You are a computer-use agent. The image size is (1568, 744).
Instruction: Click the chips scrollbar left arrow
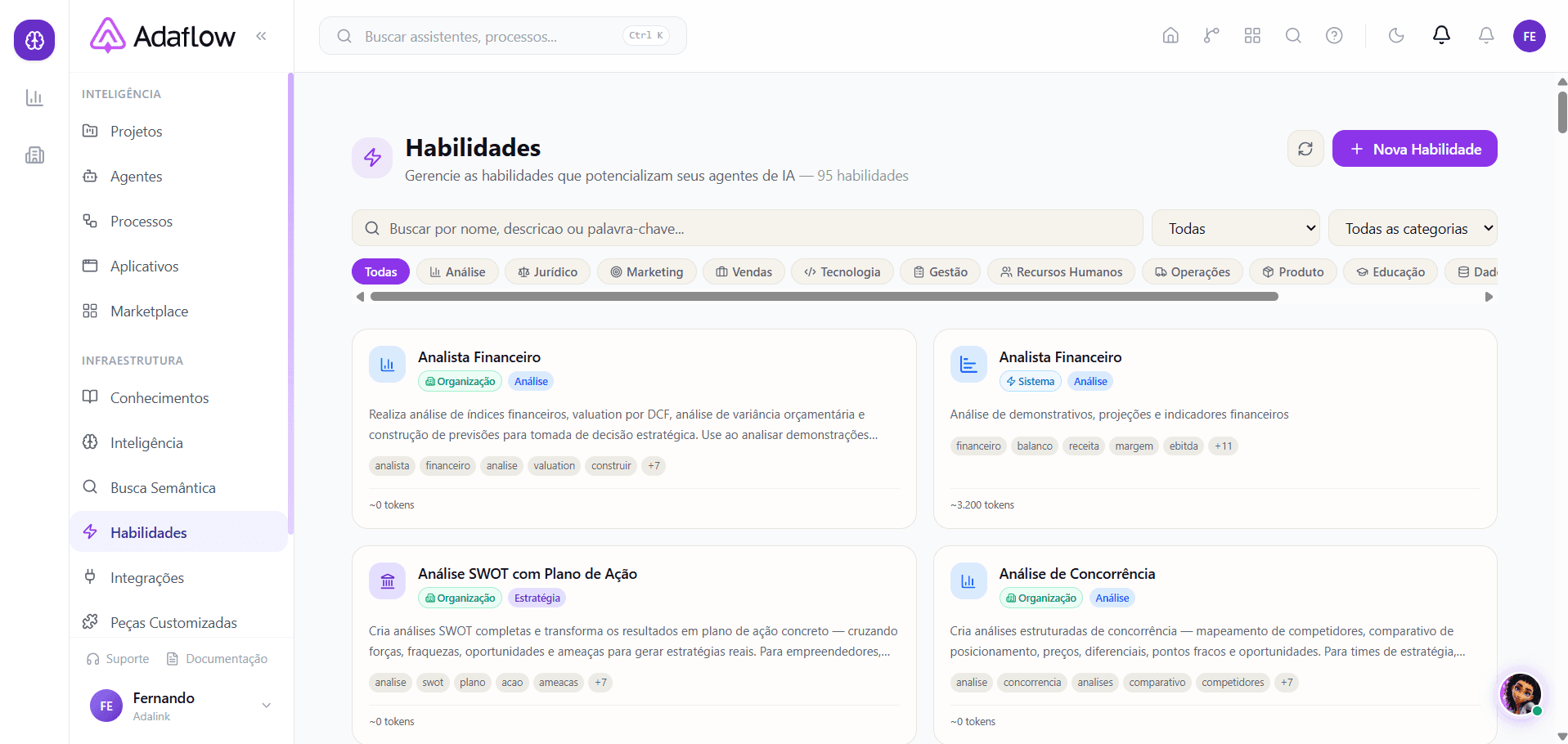click(360, 297)
